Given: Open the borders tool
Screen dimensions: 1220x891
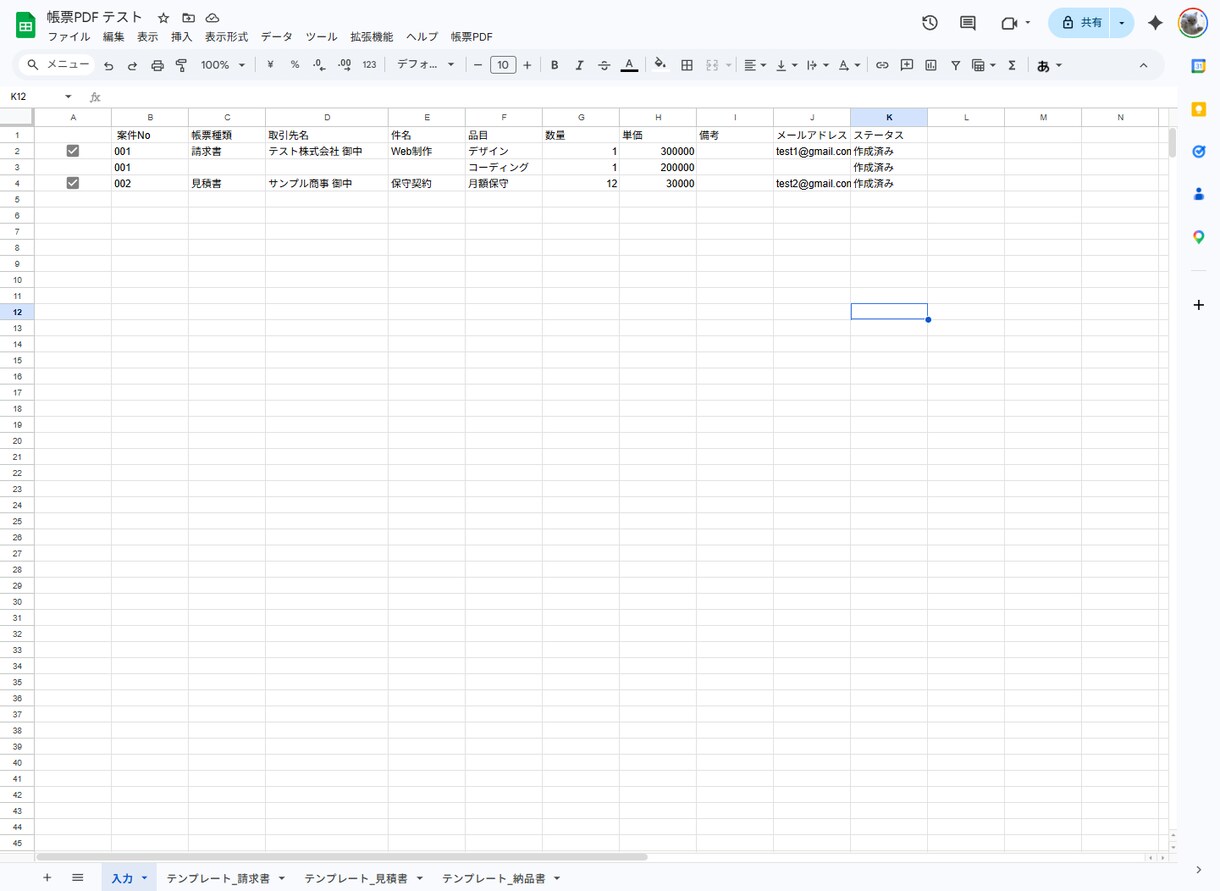Looking at the screenshot, I should tap(687, 65).
